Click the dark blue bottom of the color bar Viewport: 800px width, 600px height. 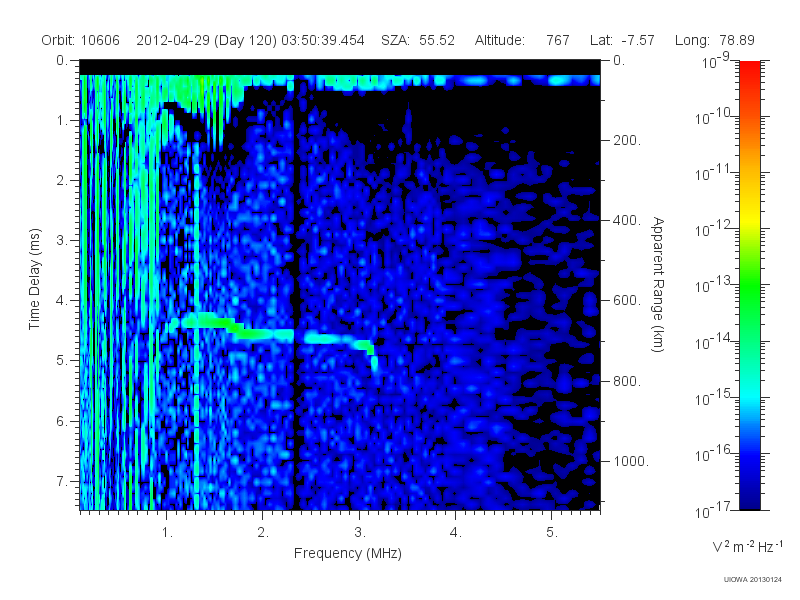pyautogui.click(x=749, y=502)
